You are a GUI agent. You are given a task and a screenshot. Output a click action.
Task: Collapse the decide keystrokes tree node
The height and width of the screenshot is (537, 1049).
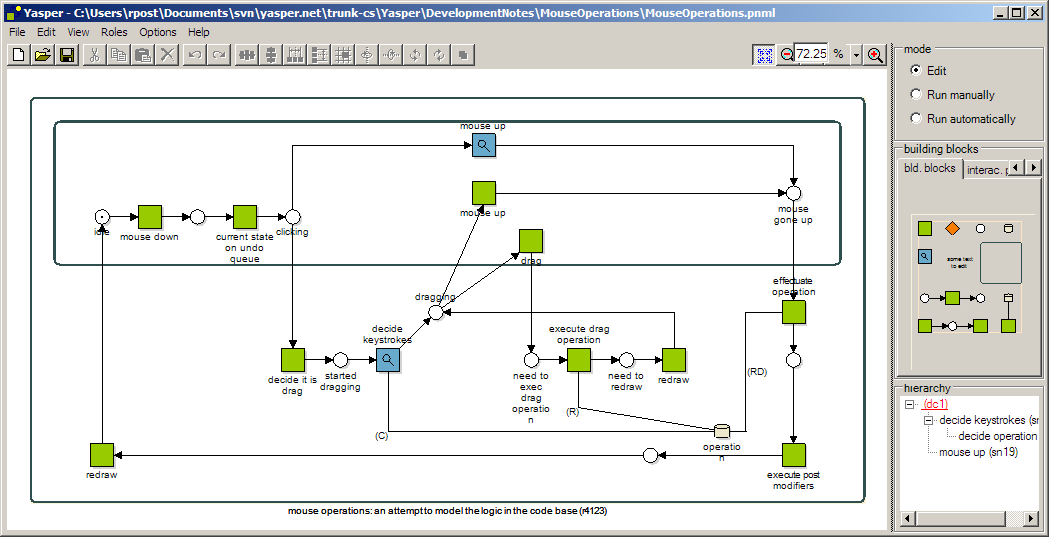coord(929,421)
